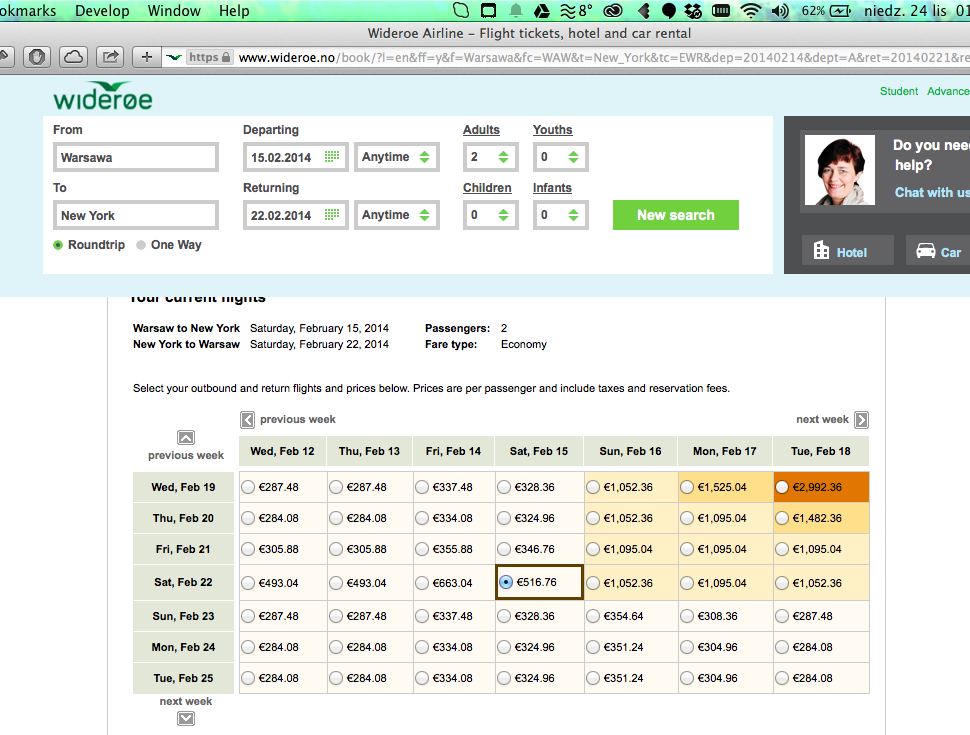This screenshot has width=970, height=735.
Task: Click the Student link
Action: (x=899, y=91)
